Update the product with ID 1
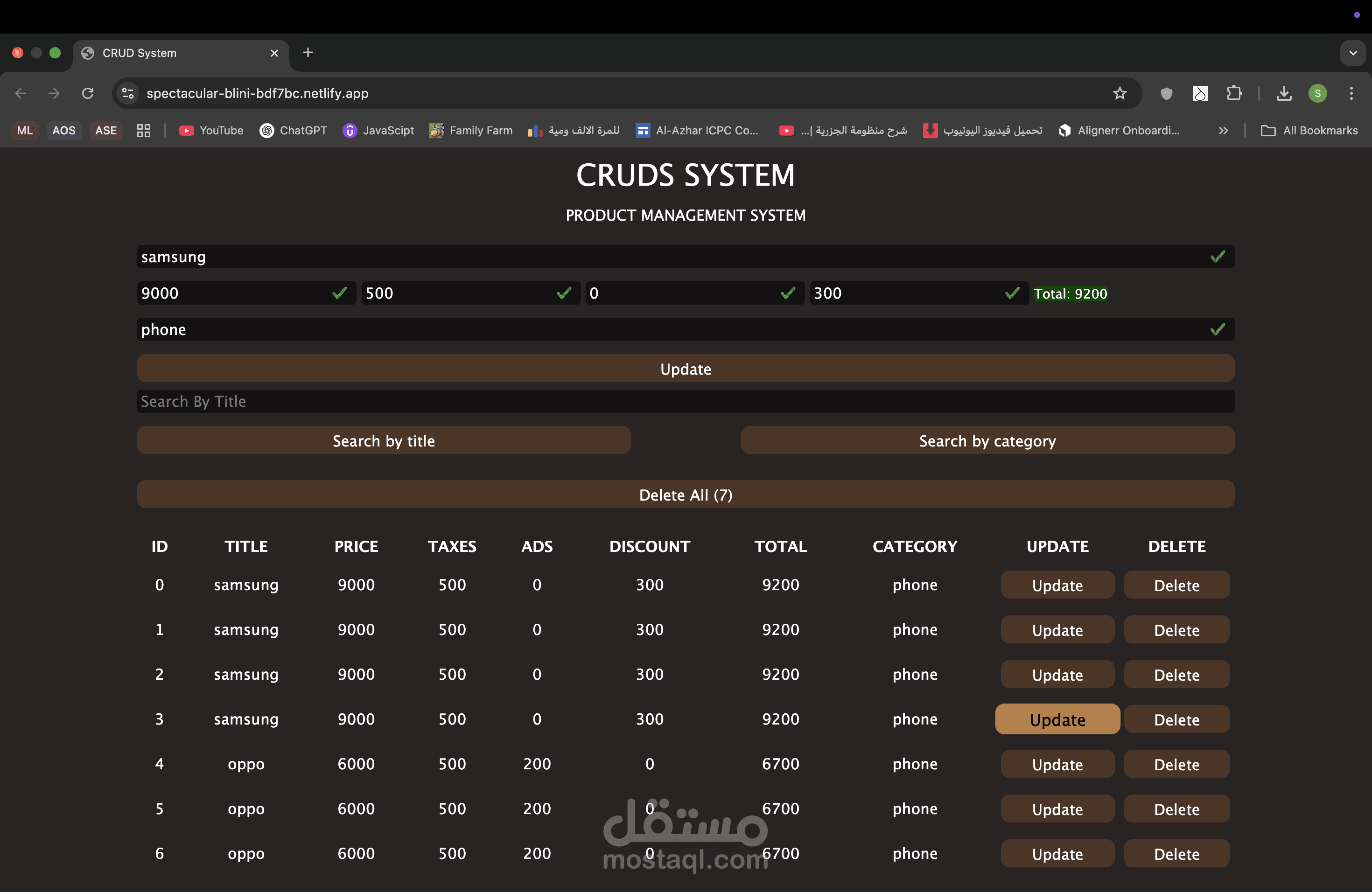 click(1057, 630)
